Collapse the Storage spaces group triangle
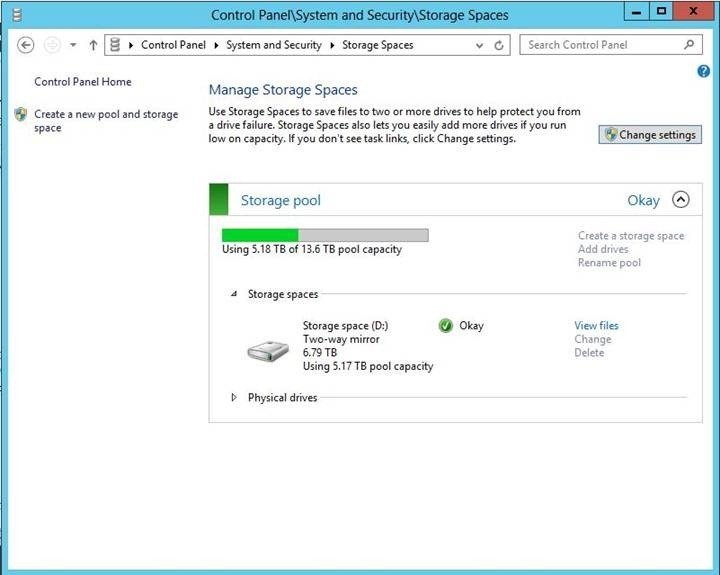 coord(234,294)
